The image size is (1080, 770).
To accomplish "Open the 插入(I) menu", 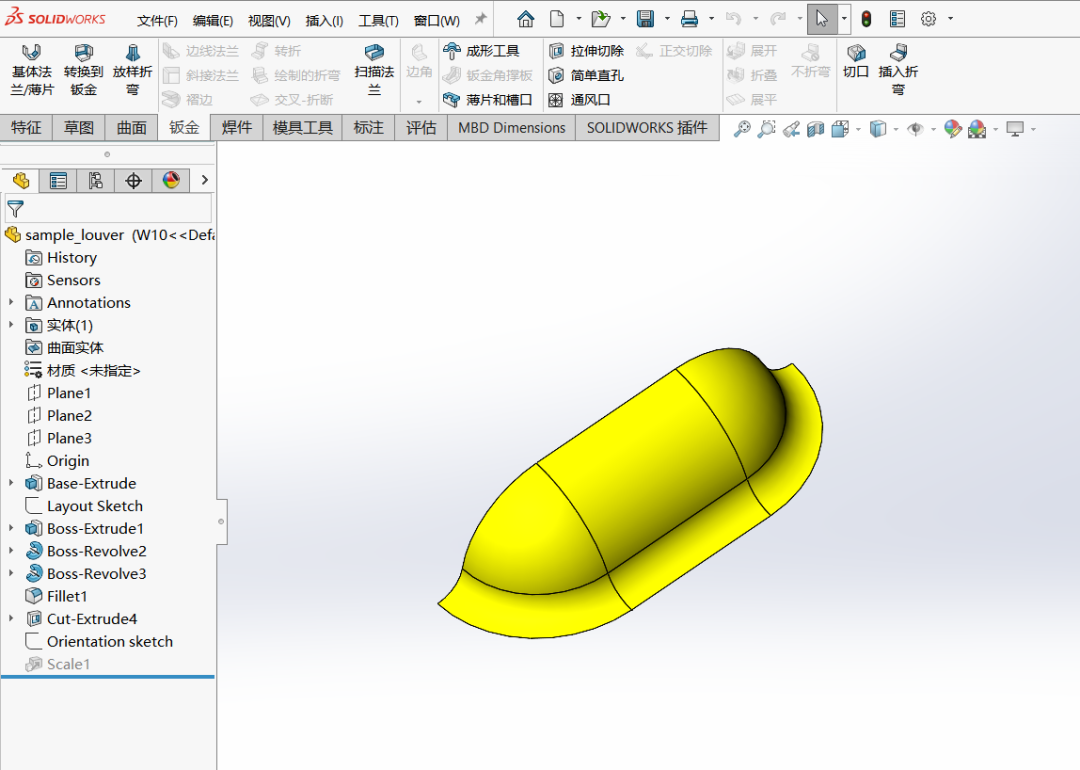I will click(324, 21).
